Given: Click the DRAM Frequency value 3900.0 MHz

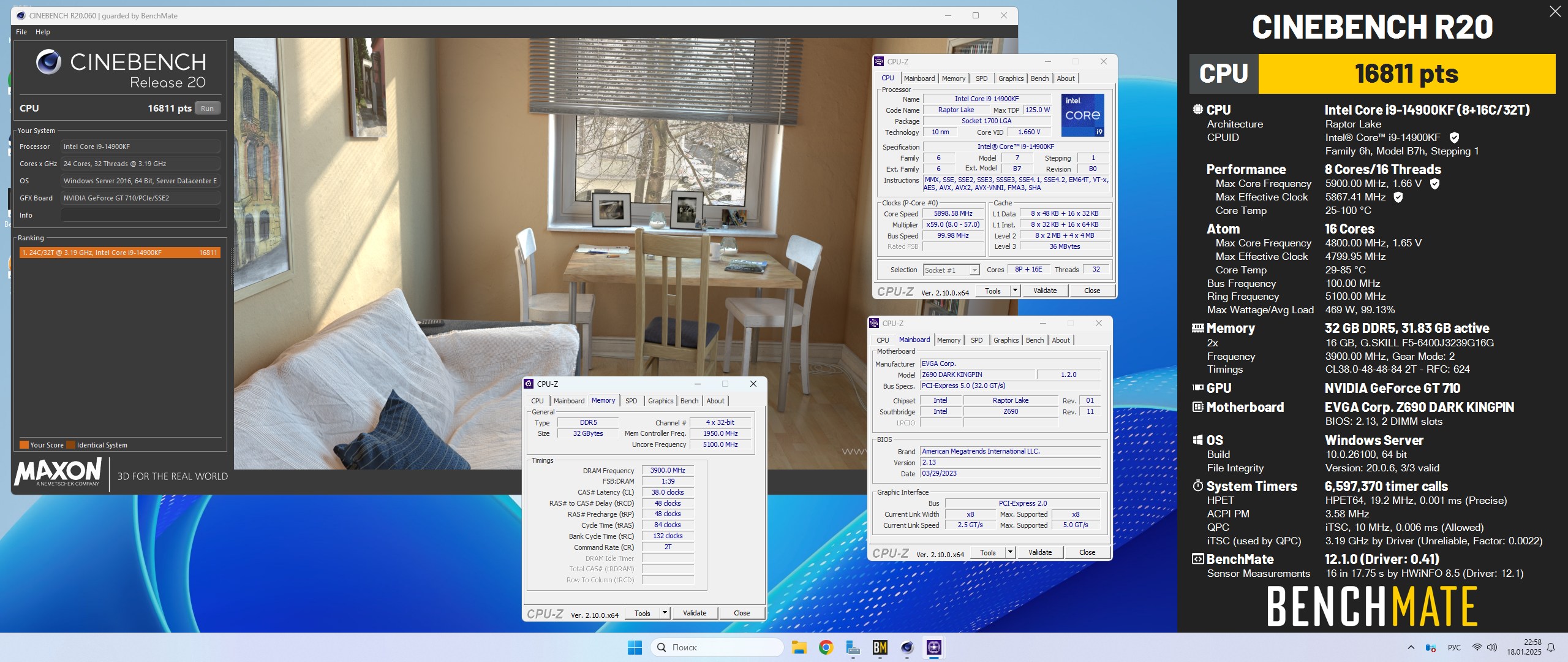Looking at the screenshot, I should point(668,471).
